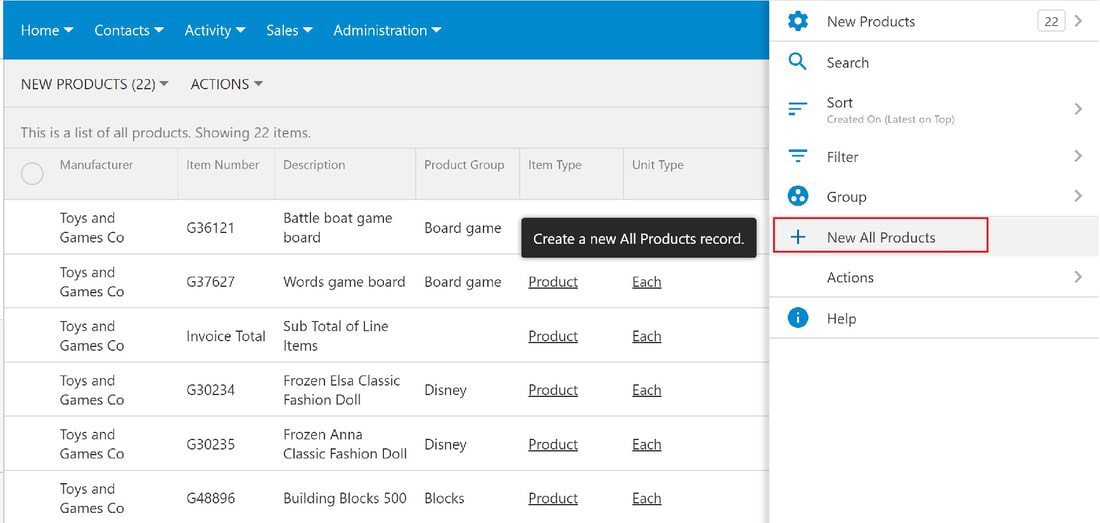
Task: Click the plus icon for New All Products
Action: click(798, 237)
